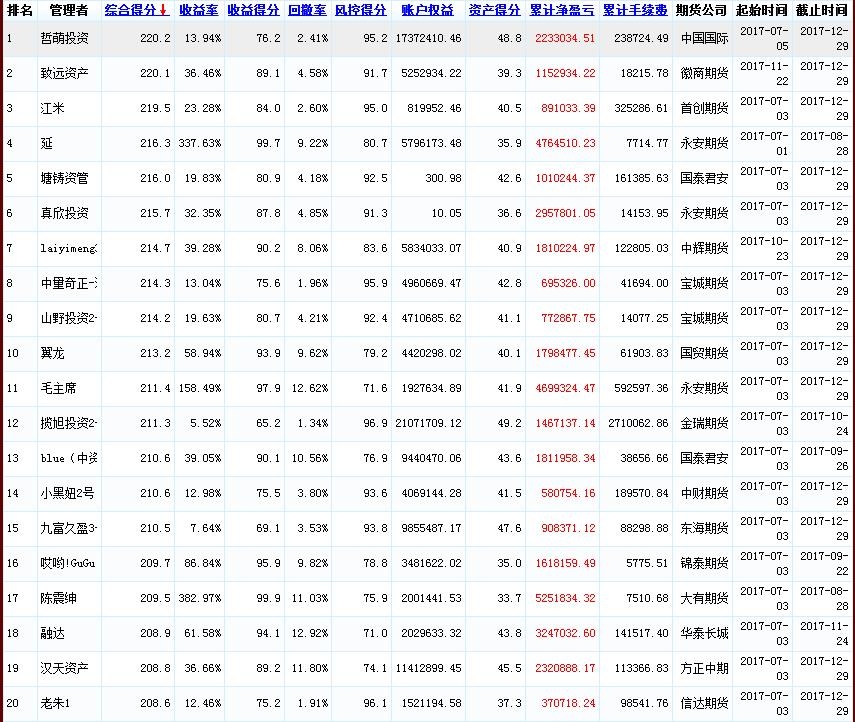Screen dimensions: 855x722
Task: Click the 资产得分 header link
Action: coord(495,10)
